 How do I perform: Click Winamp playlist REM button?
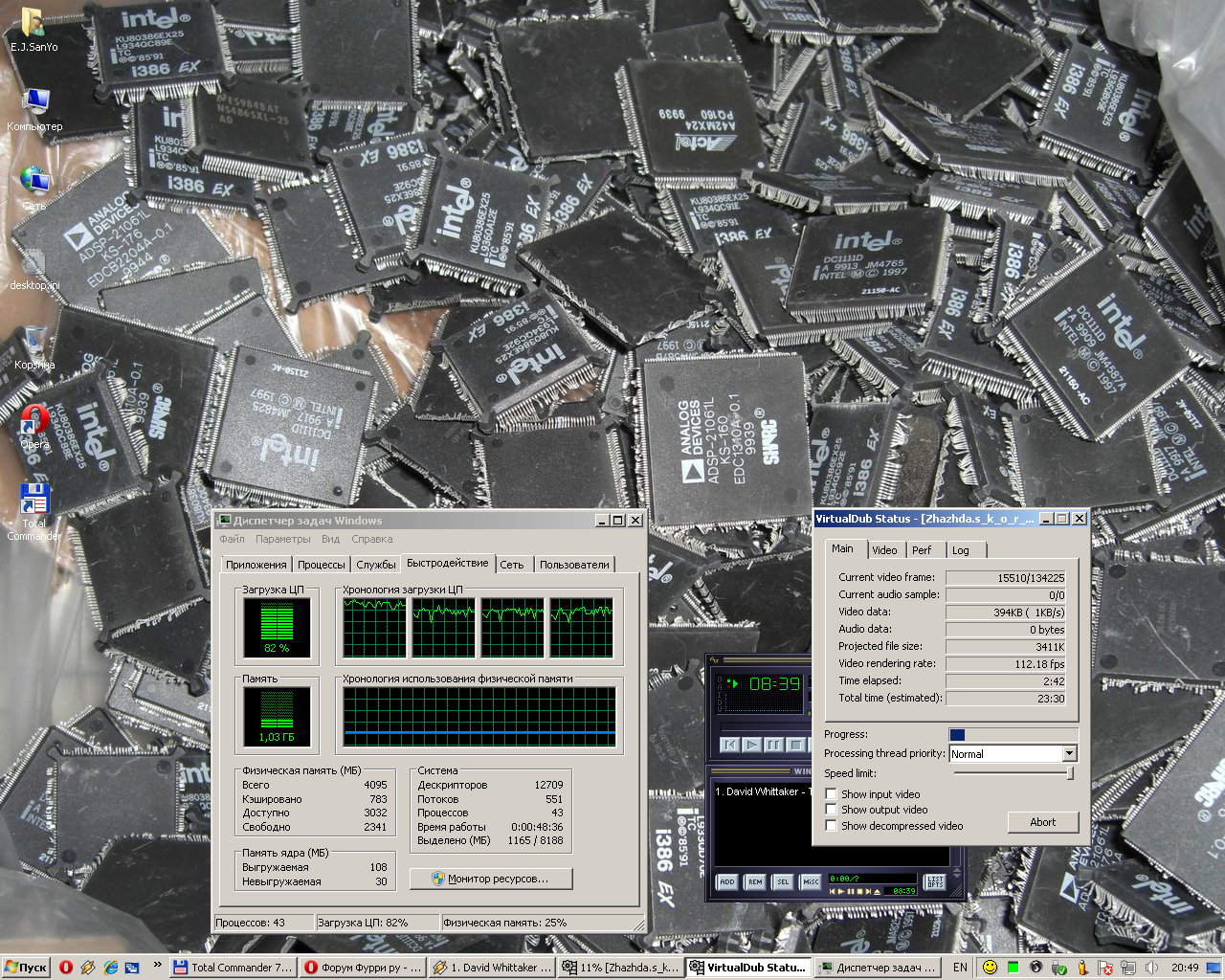(x=755, y=881)
